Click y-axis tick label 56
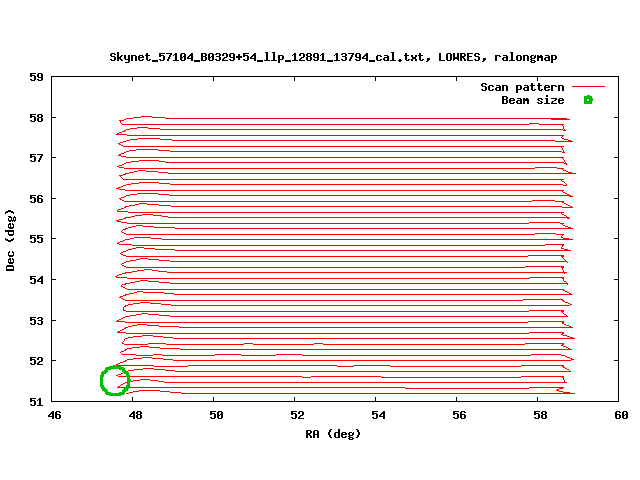Image resolution: width=640 pixels, height=480 pixels. pos(36,199)
